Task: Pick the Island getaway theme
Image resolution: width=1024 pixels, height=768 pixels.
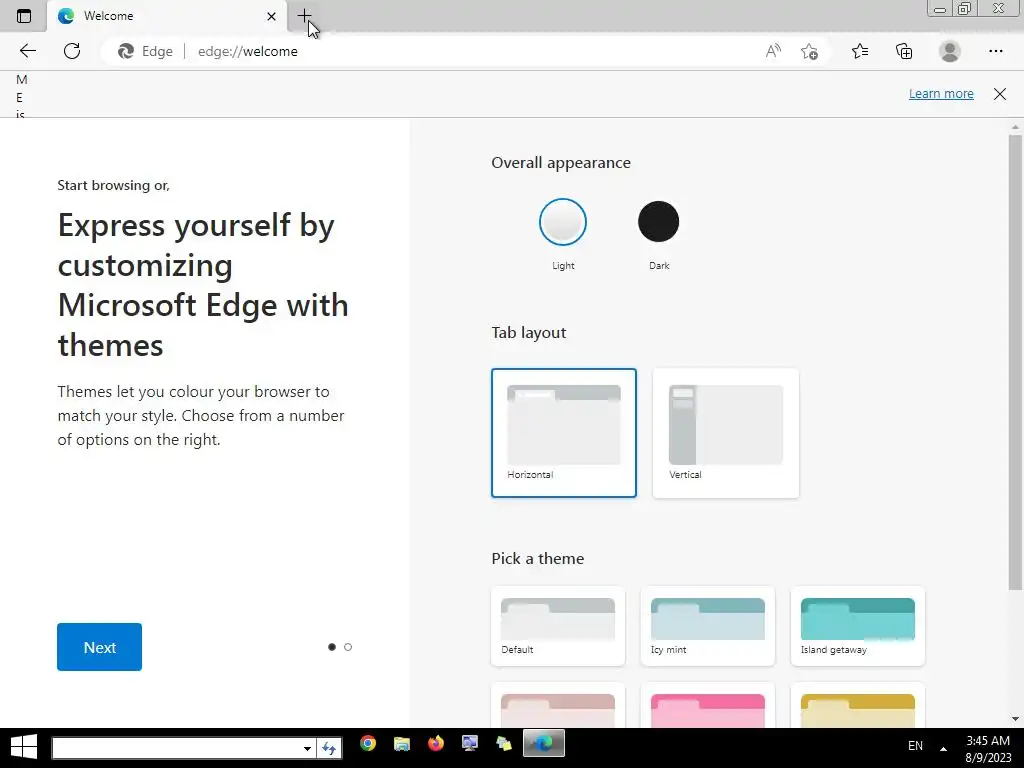Action: tap(857, 626)
